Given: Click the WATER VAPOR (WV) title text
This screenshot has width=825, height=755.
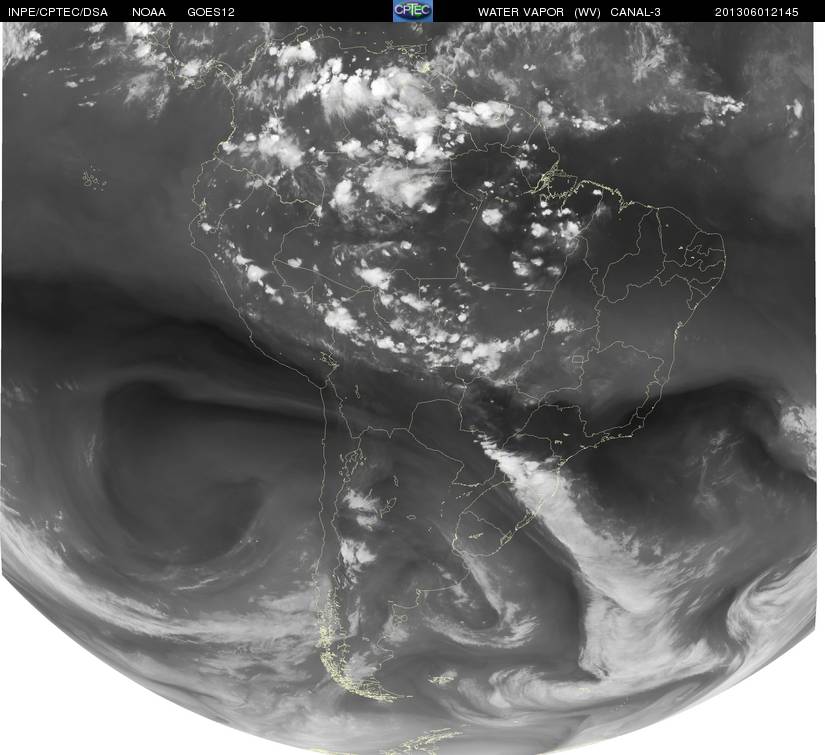Looking at the screenshot, I should tap(539, 12).
